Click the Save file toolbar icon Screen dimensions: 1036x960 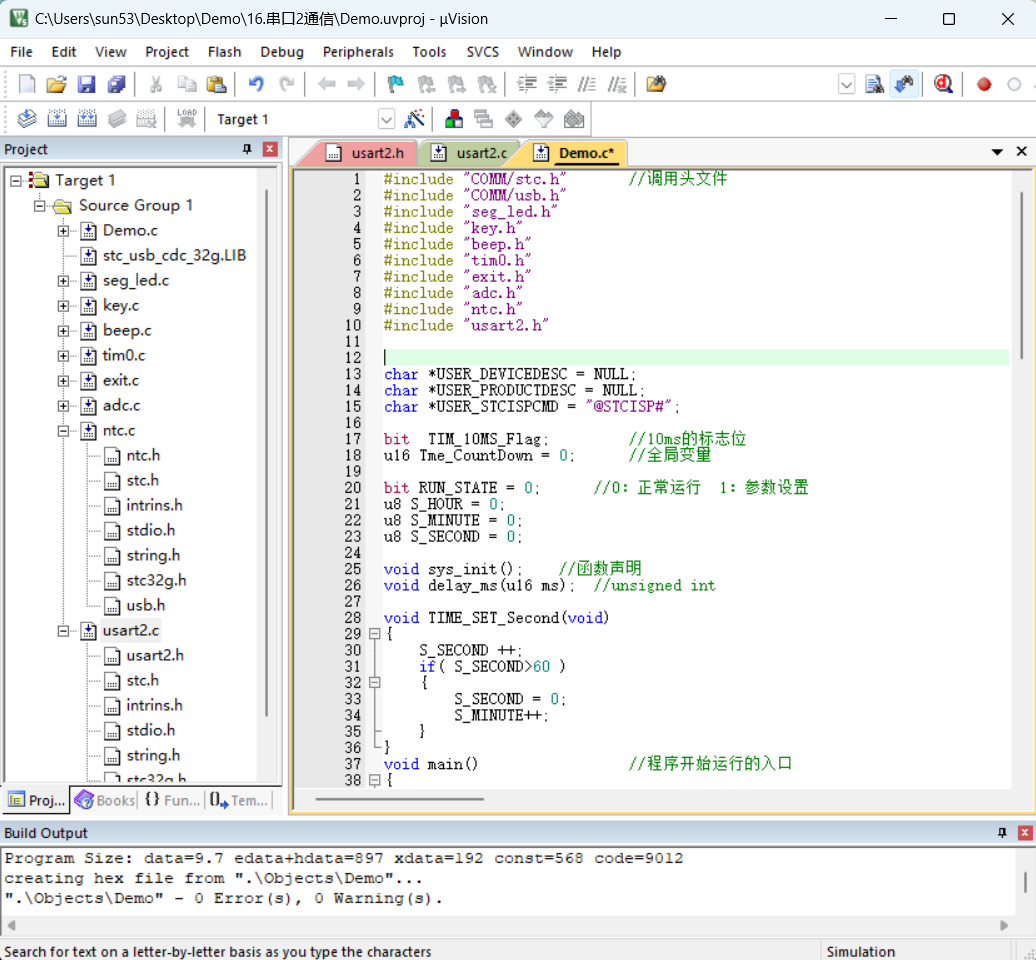click(87, 84)
